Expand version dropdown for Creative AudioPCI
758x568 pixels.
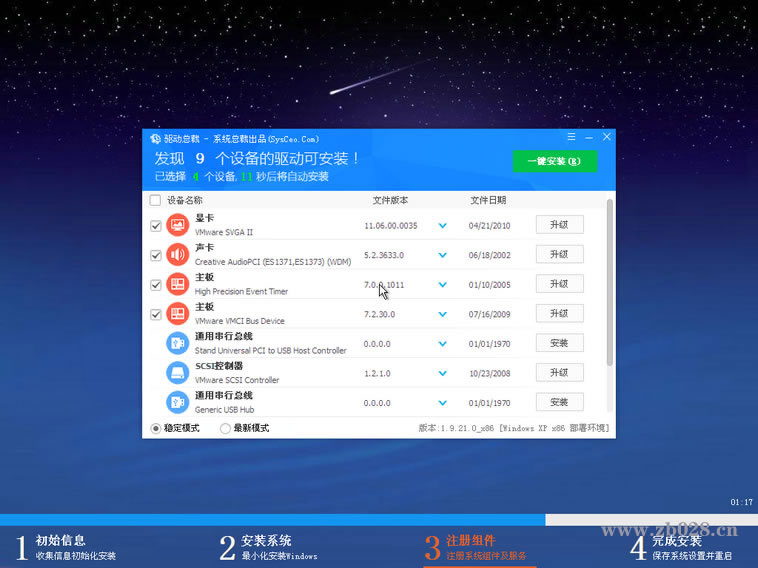pyautogui.click(x=442, y=255)
